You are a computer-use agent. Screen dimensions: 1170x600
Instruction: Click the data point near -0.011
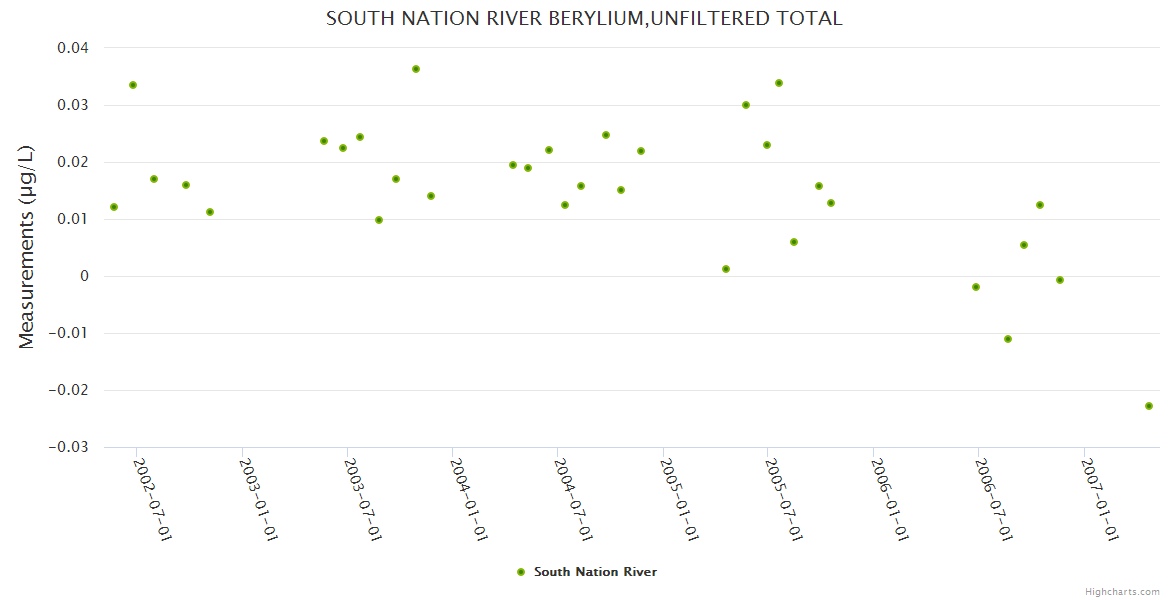(1008, 339)
